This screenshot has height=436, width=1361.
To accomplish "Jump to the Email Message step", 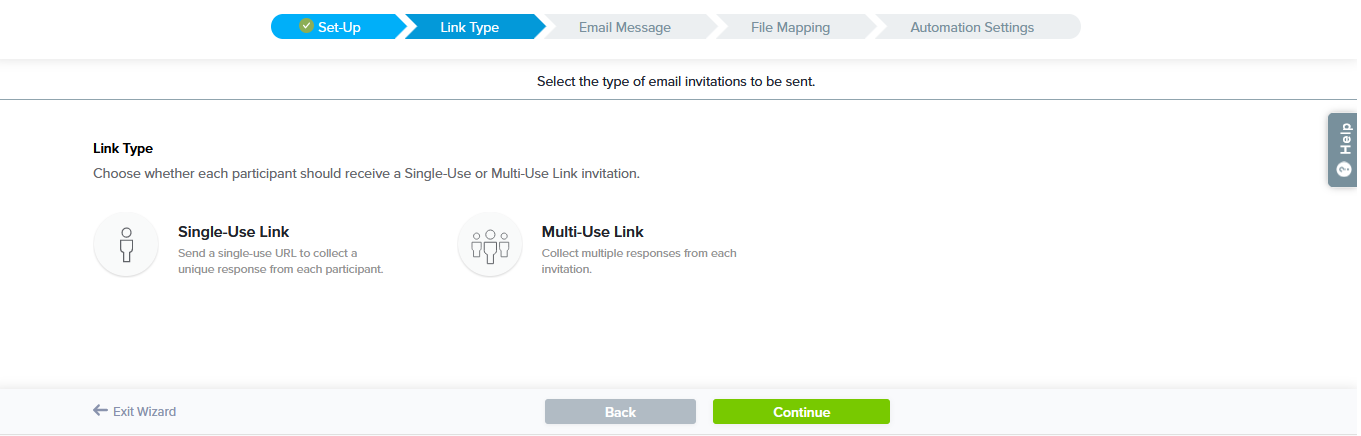I will (624, 28).
